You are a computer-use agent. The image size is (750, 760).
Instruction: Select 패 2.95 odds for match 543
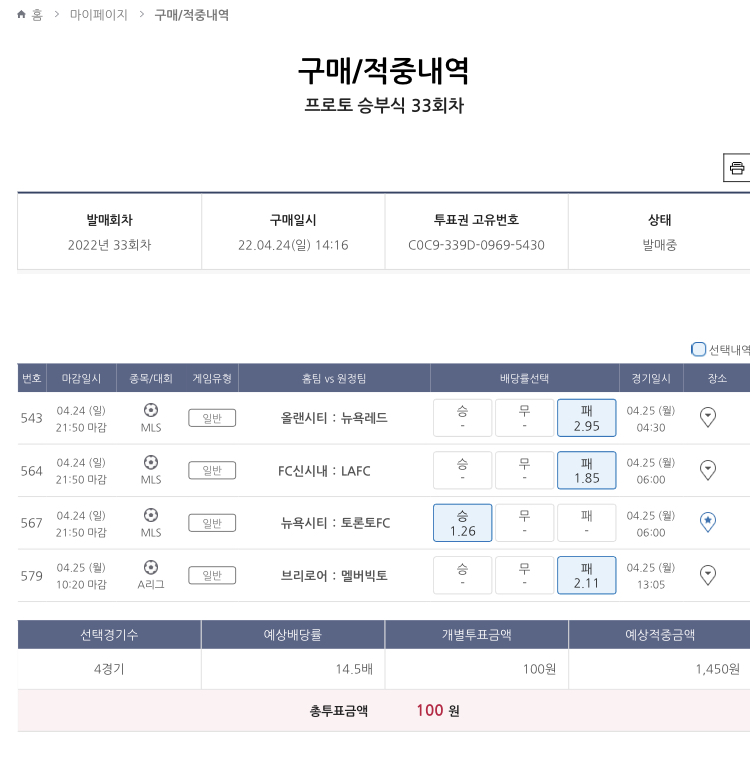point(587,418)
